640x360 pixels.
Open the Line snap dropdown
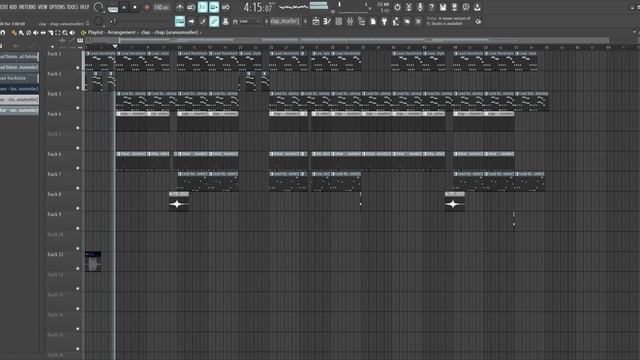coord(246,21)
